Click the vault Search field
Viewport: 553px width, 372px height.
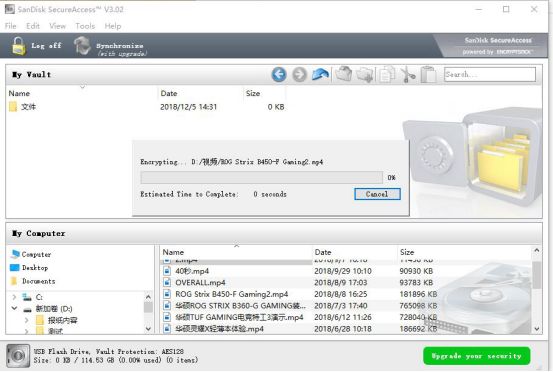click(x=490, y=74)
